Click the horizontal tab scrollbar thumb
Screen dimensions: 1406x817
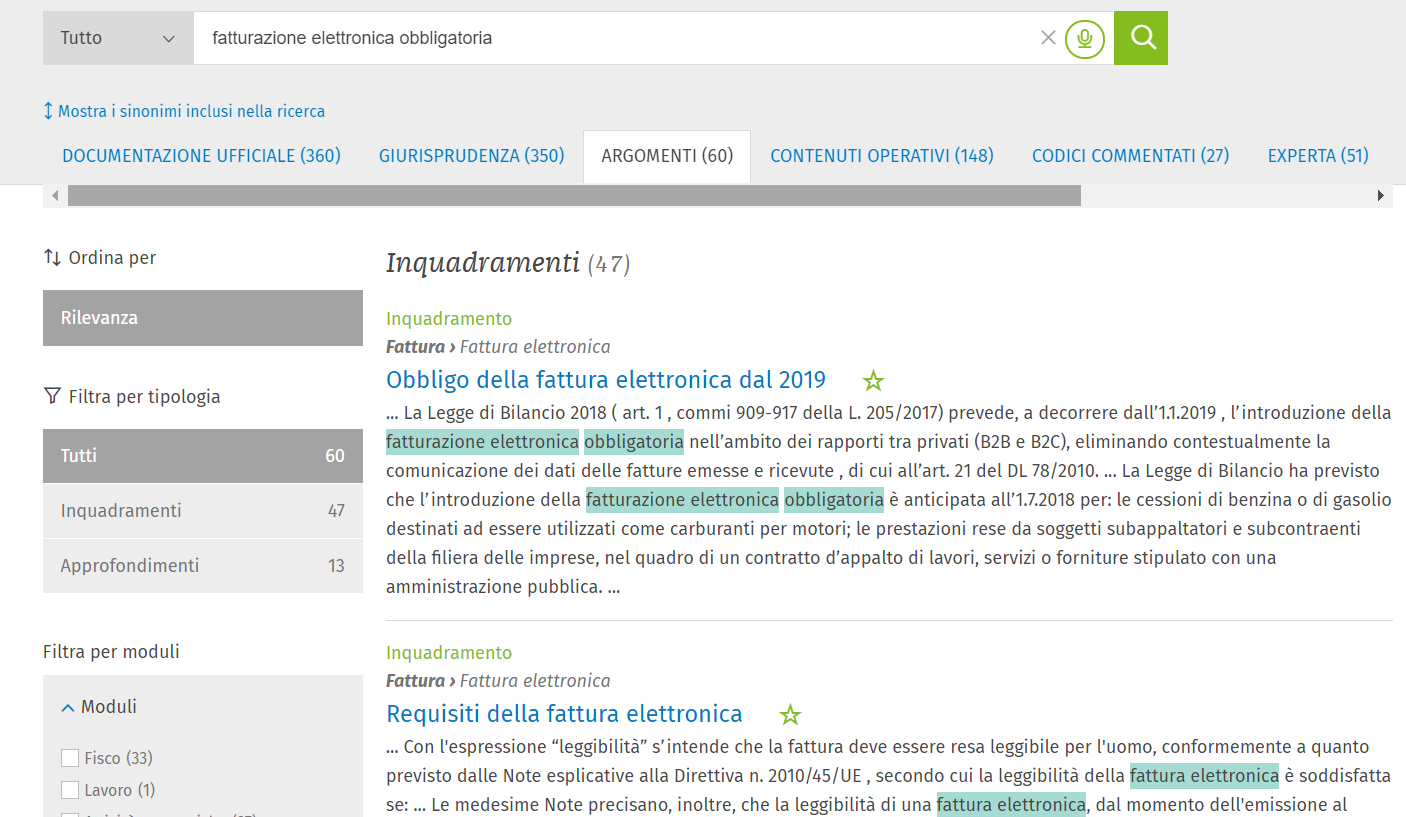pos(574,196)
